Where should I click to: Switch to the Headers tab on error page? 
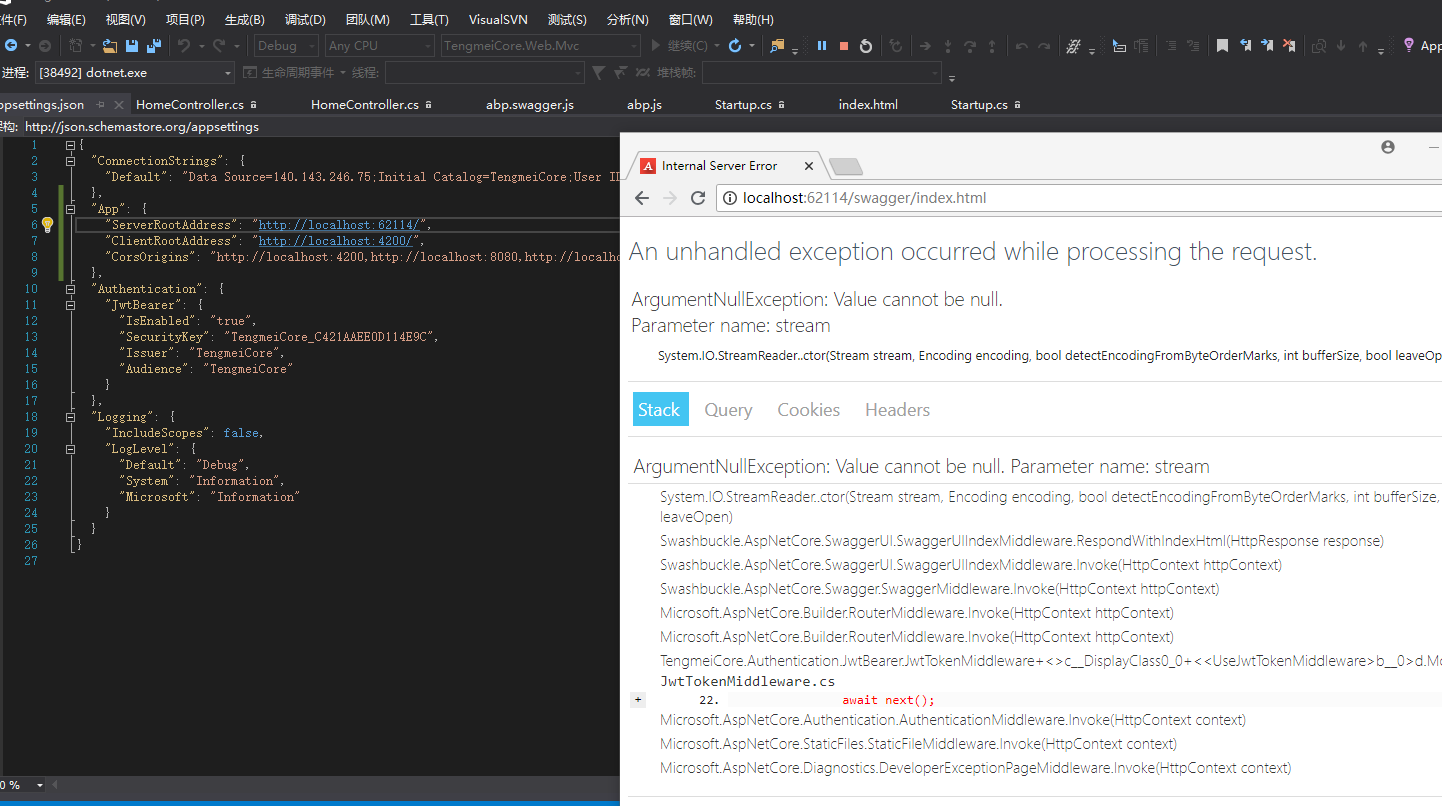click(897, 410)
